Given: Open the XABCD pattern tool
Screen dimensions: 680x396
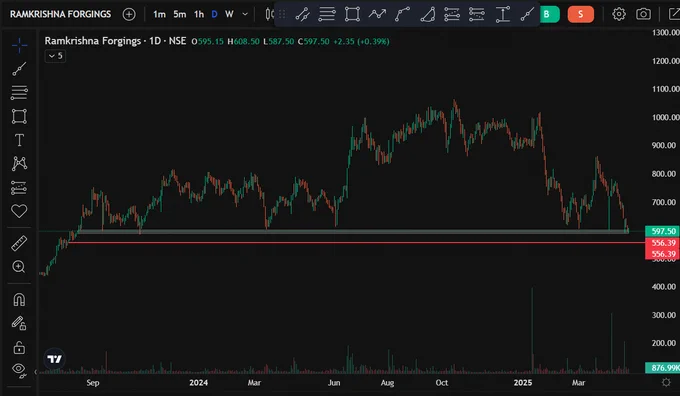Looking at the screenshot, I should click(x=19, y=164).
